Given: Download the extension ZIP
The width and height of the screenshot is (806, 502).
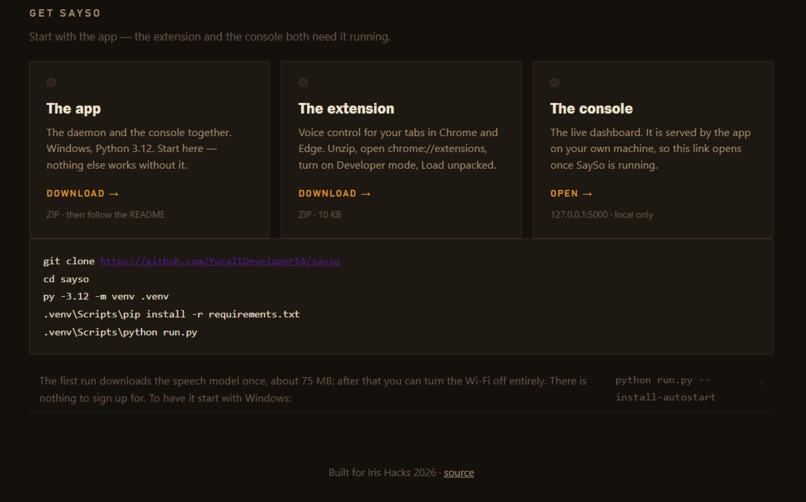Looking at the screenshot, I should coord(334,194).
